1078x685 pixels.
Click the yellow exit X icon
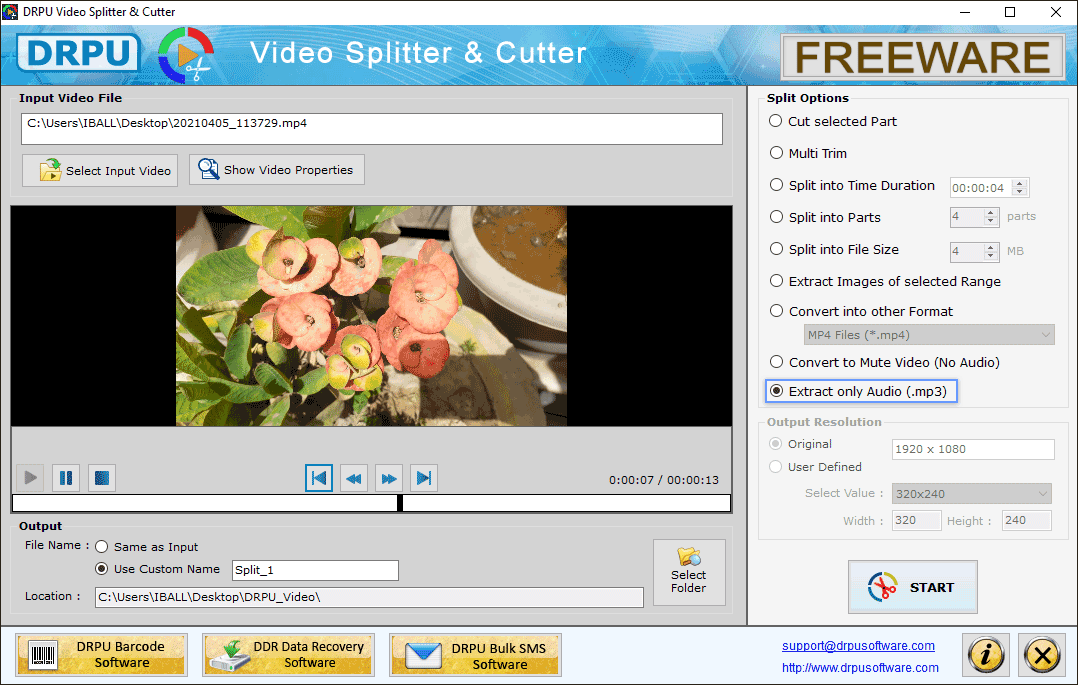(1042, 655)
